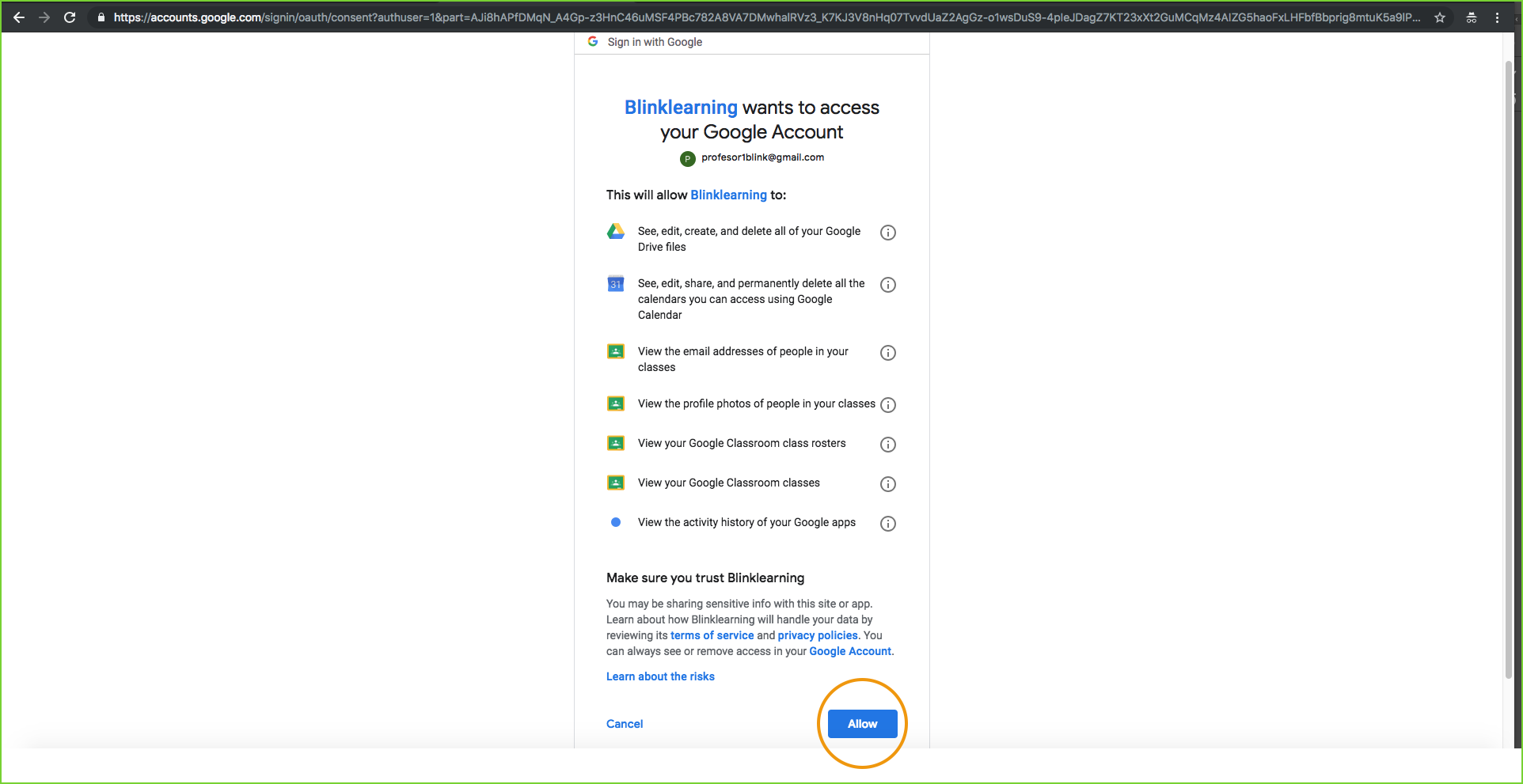Reload the page with refresh icon
Screen dimensions: 1523x784
click(70, 17)
